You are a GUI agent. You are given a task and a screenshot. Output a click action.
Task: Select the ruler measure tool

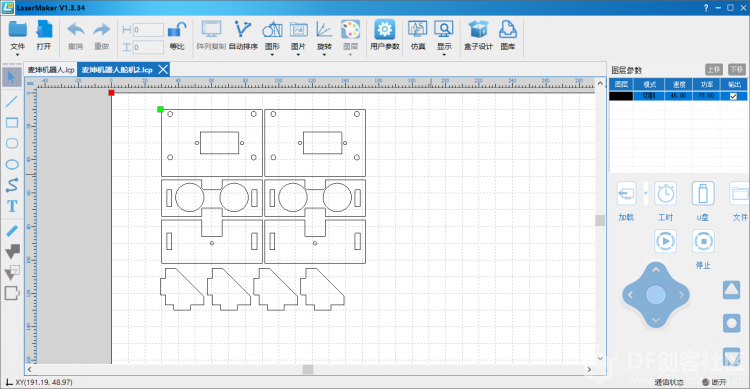click(12, 231)
